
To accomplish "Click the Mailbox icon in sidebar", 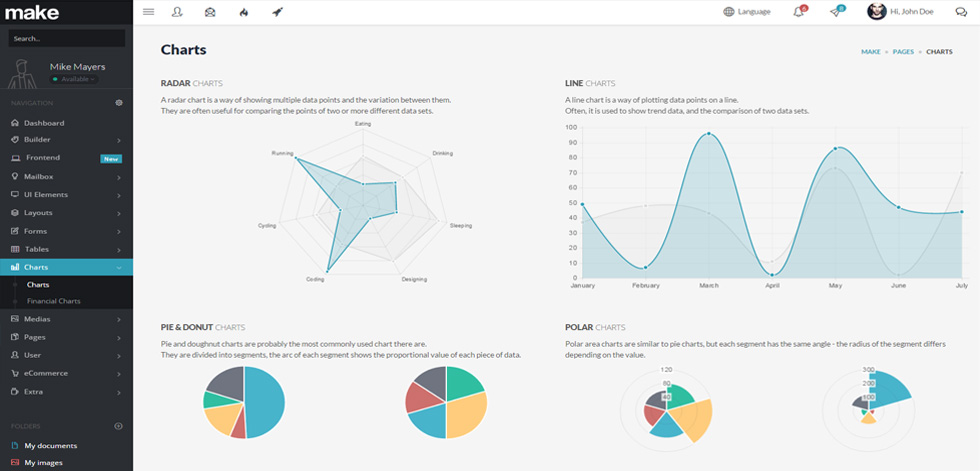I will 15,177.
